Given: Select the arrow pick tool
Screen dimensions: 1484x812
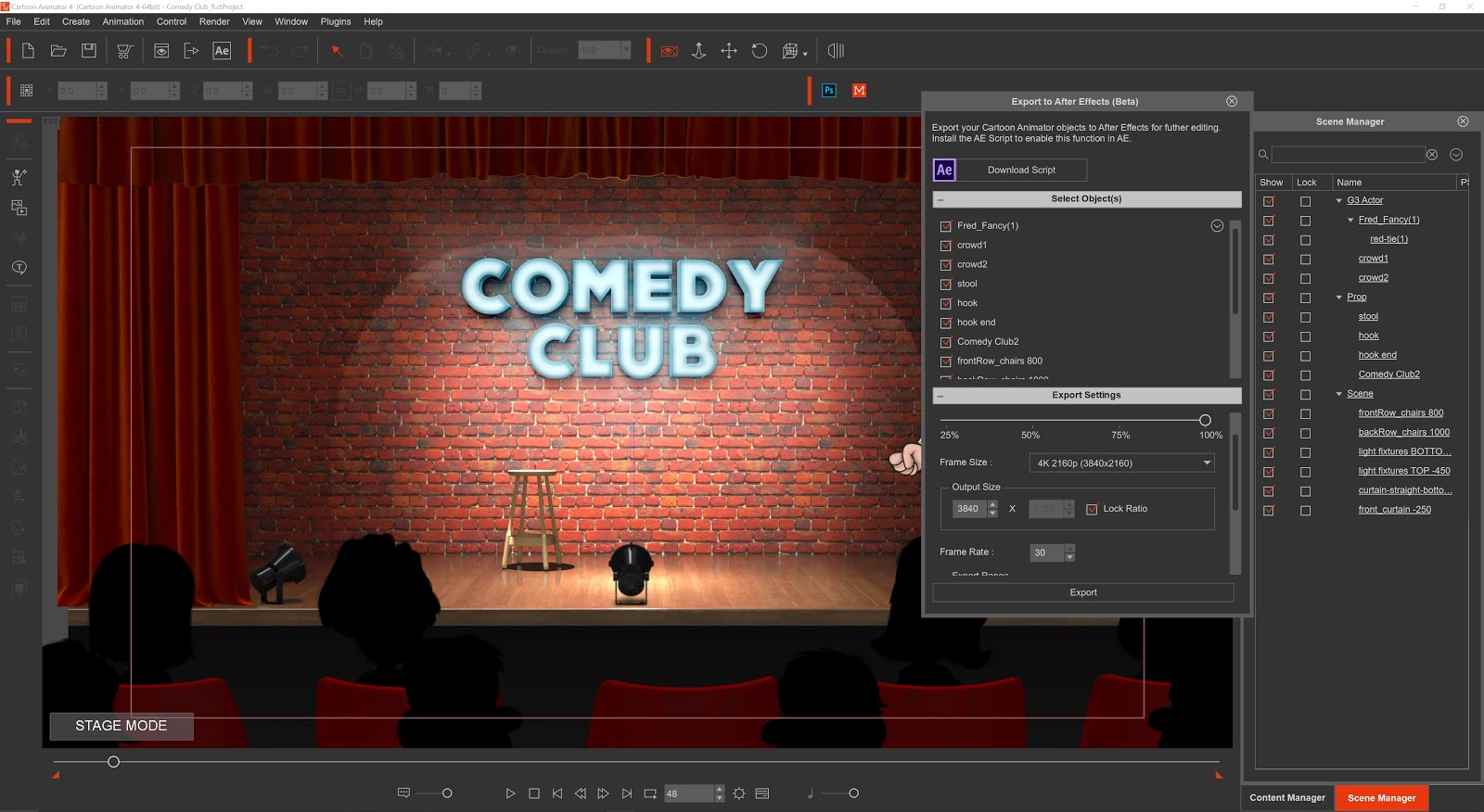Looking at the screenshot, I should [x=337, y=51].
